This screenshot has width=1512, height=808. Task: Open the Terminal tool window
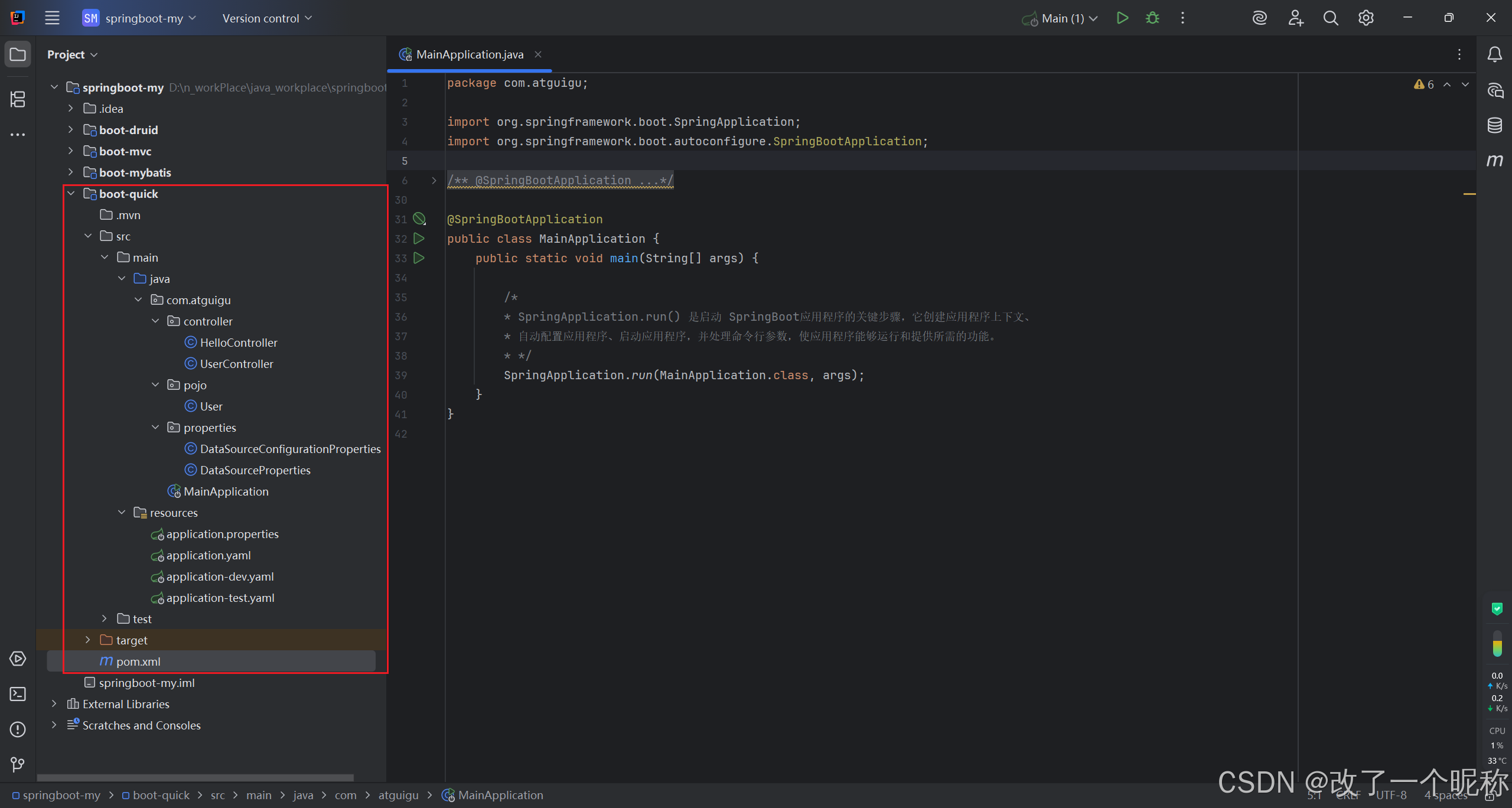pos(18,694)
